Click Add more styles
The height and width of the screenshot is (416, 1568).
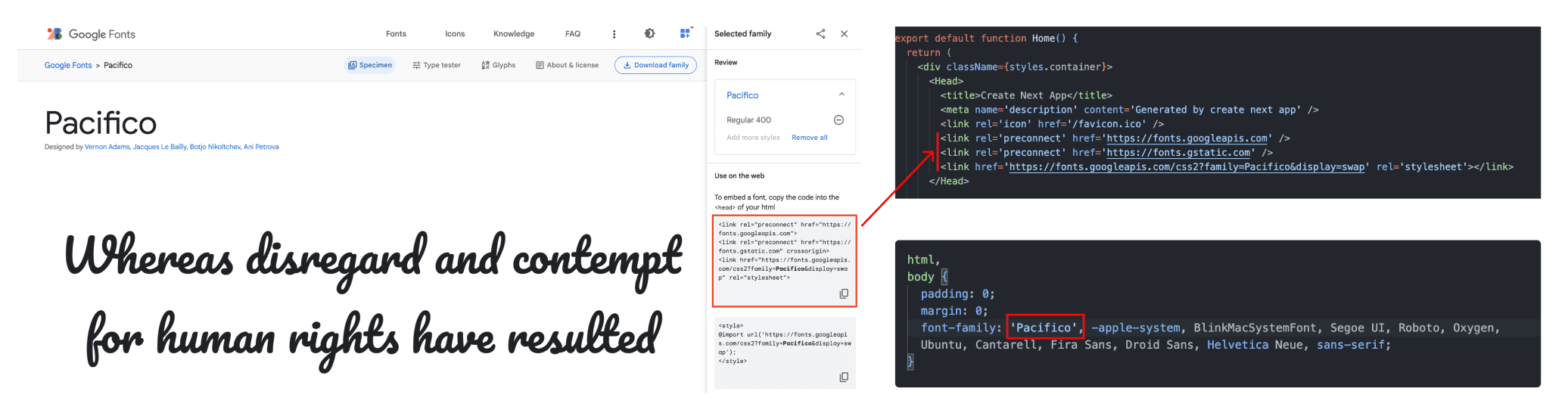[753, 138]
